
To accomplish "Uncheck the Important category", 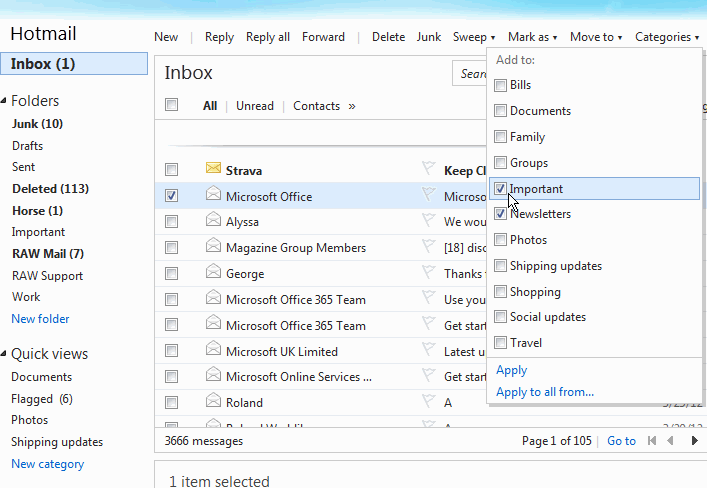I will 500,189.
